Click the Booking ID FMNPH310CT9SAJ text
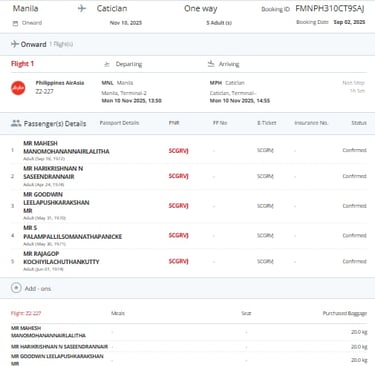375x366 pixels. tap(330, 9)
